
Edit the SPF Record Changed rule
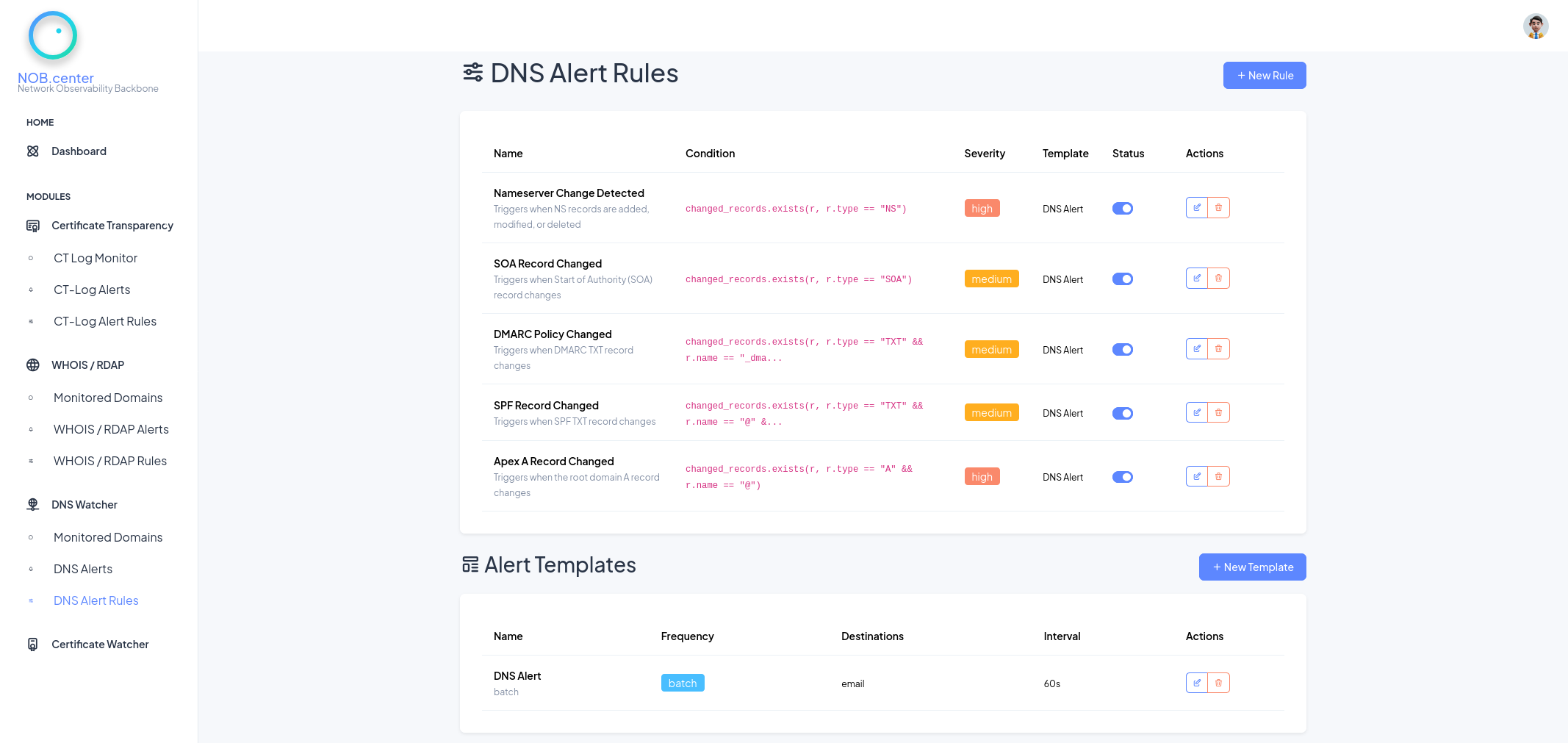pos(1196,412)
